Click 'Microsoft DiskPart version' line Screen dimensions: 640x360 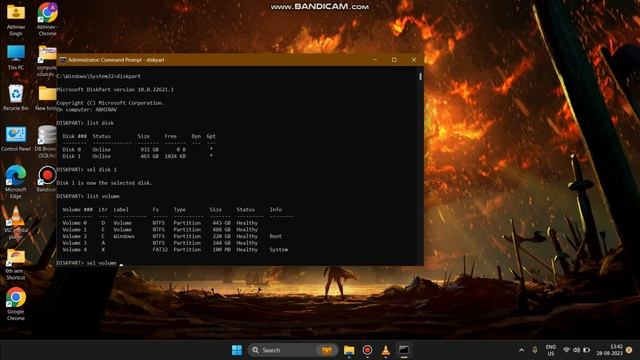(x=115, y=89)
